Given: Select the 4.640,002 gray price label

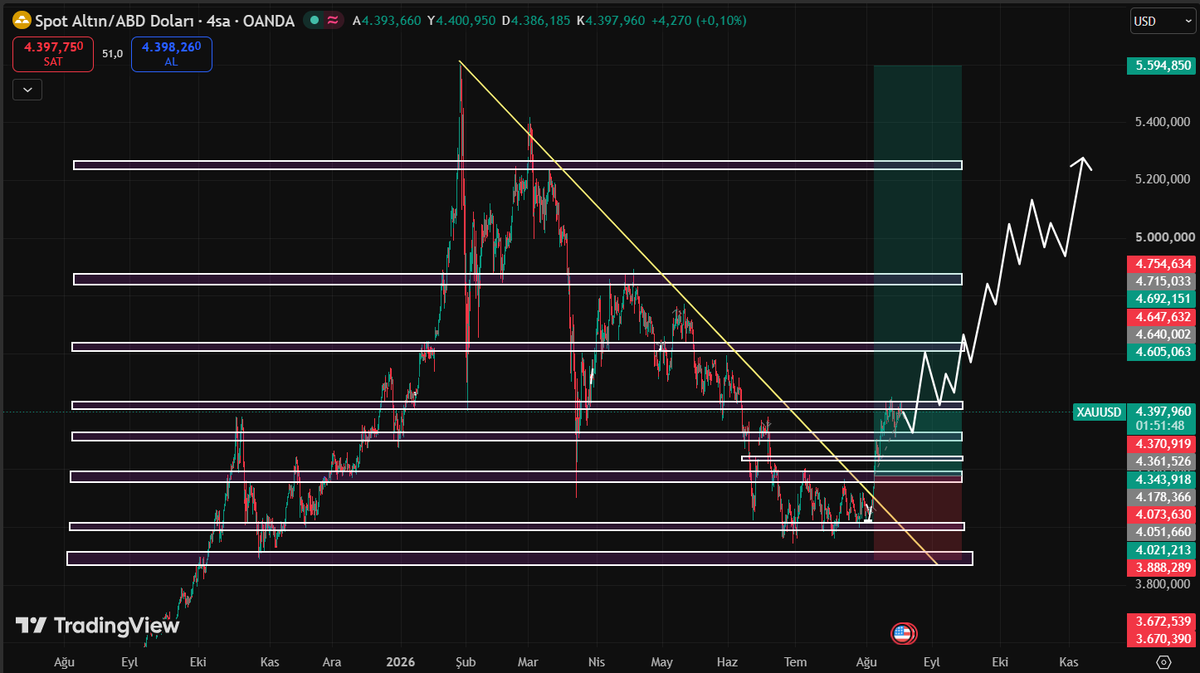Looking at the screenshot, I should click(x=1161, y=334).
